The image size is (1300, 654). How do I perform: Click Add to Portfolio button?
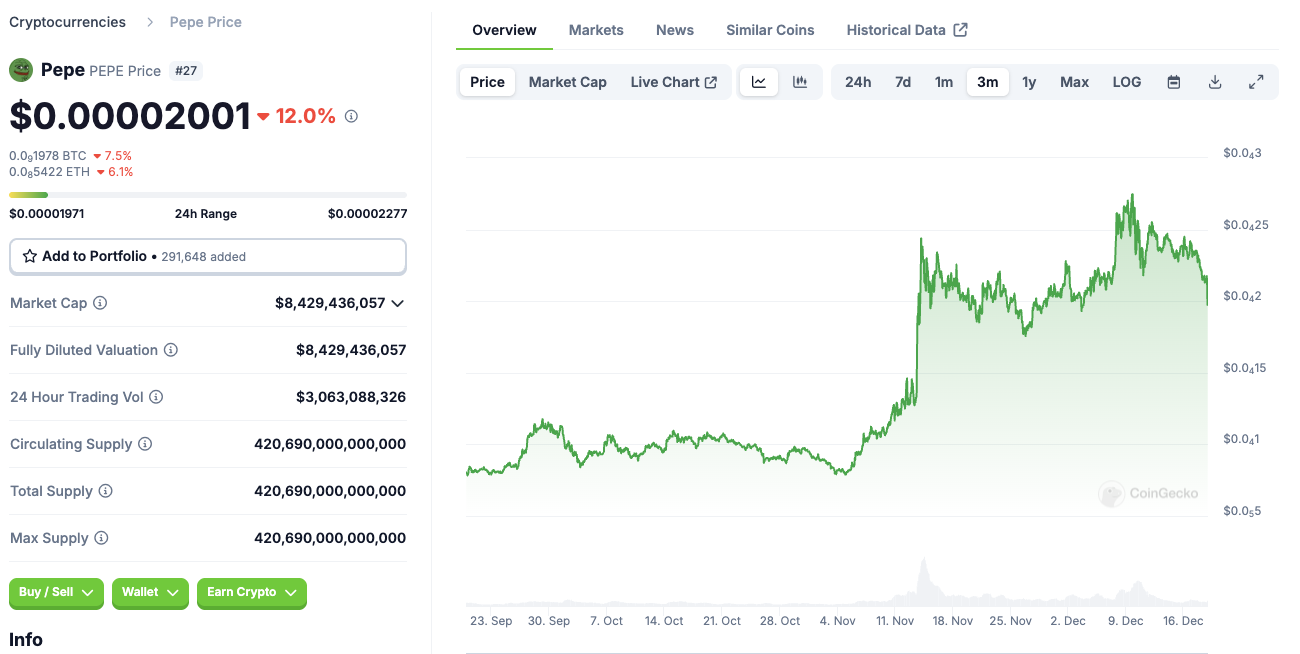(208, 256)
